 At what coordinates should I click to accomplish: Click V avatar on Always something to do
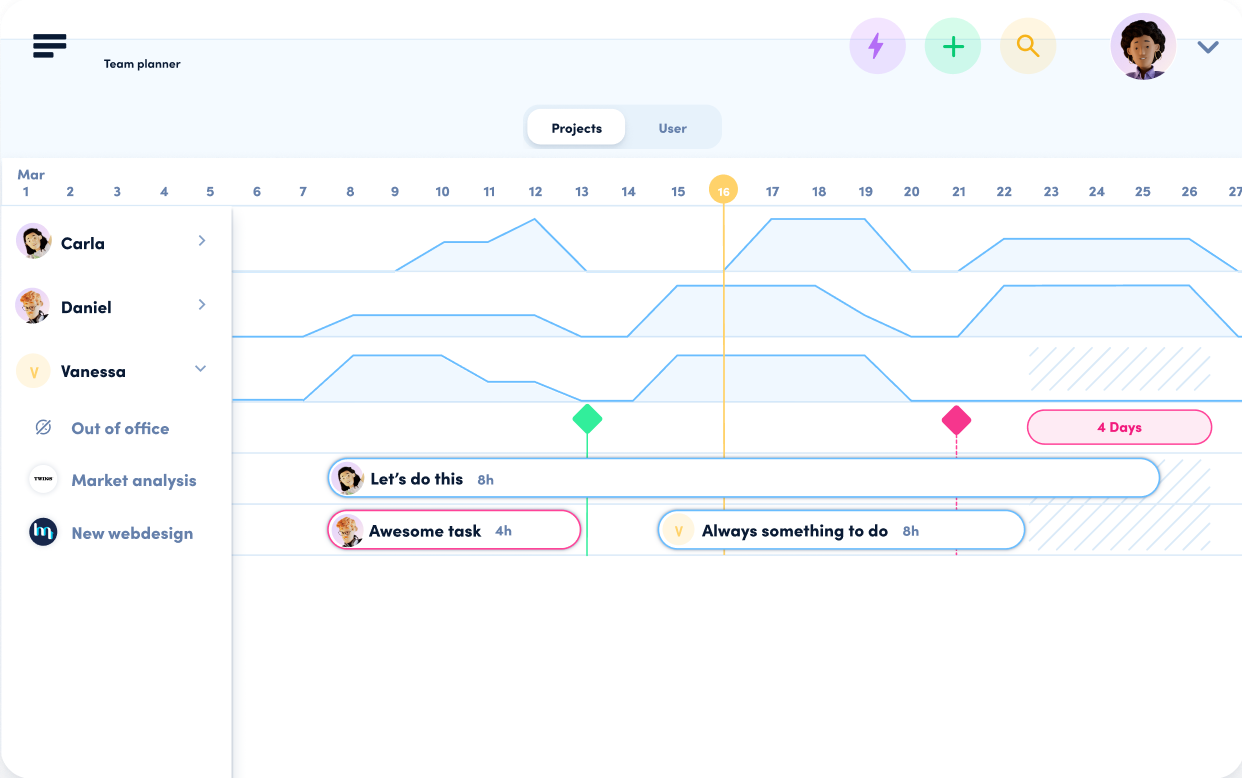pyautogui.click(x=678, y=531)
